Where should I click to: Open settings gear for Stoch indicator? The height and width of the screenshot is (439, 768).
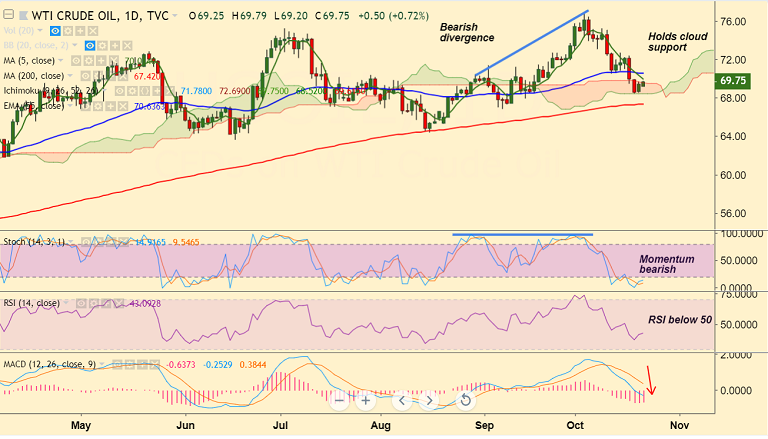[98, 242]
